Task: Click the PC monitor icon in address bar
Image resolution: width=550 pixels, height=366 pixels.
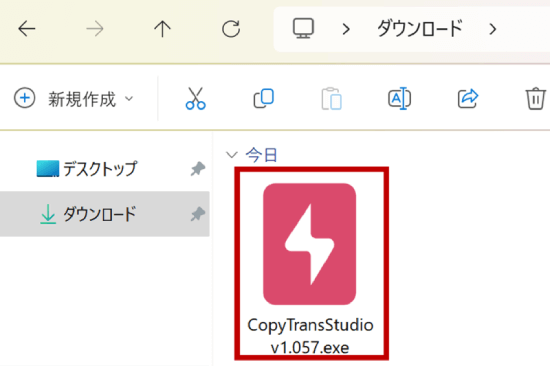Action: pos(303,28)
